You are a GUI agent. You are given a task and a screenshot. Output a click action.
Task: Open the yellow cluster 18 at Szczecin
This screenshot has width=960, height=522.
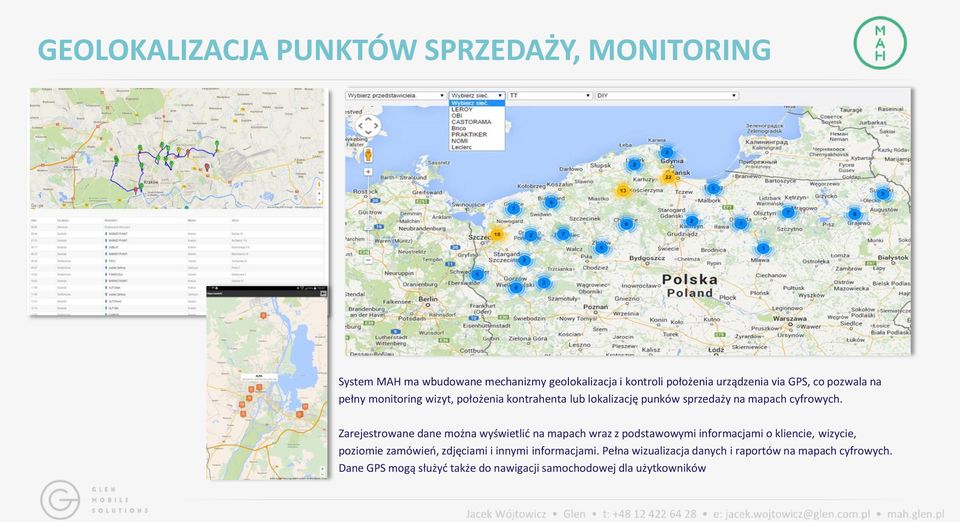pos(497,234)
